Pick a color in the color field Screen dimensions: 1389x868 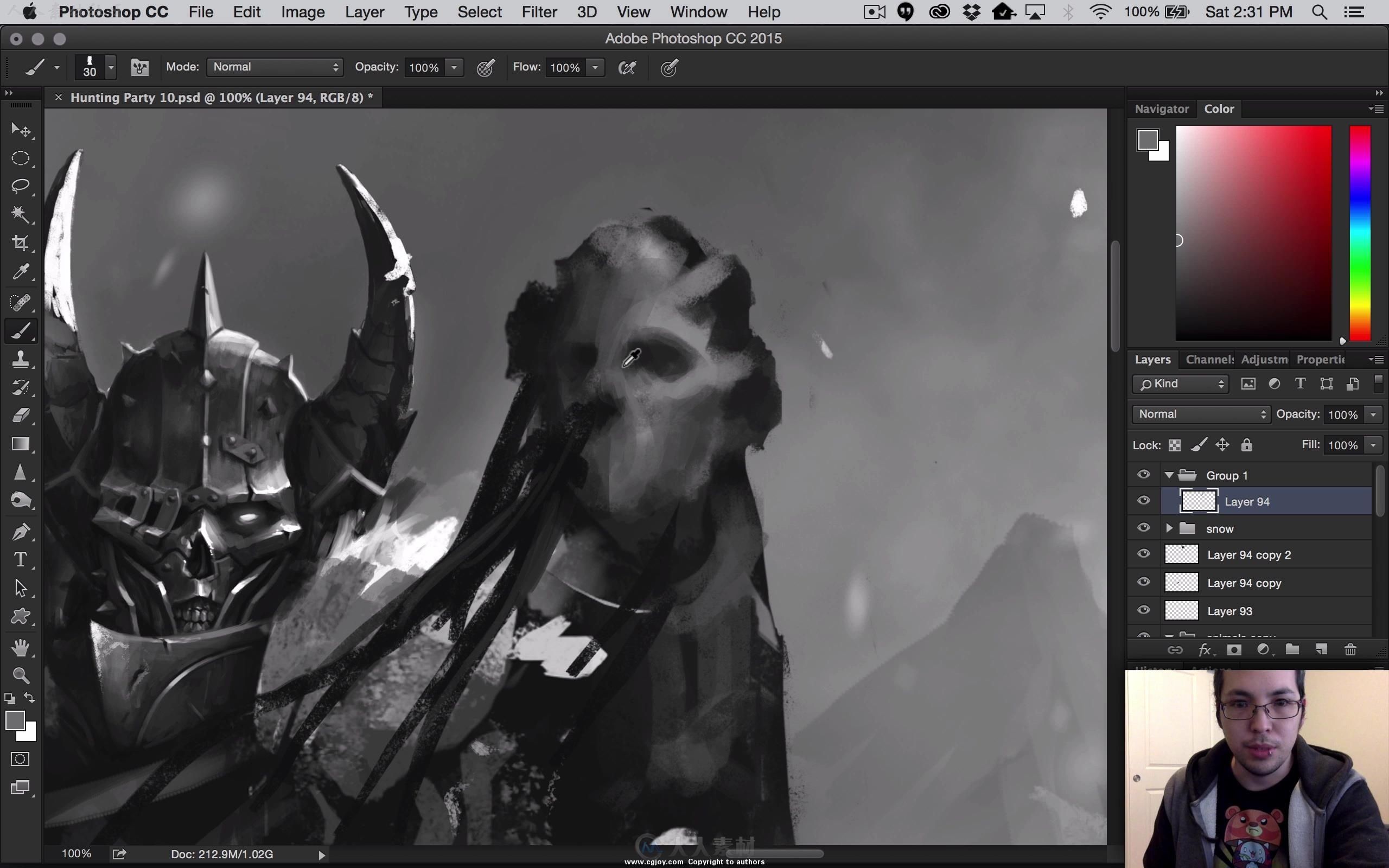point(1253,233)
